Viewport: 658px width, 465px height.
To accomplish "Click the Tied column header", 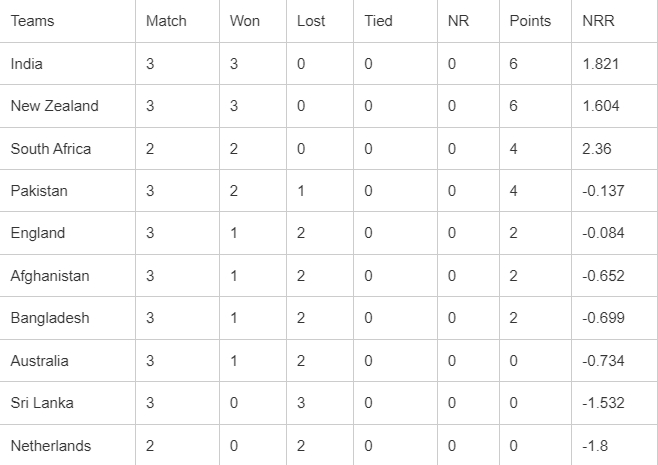I will (x=379, y=21).
